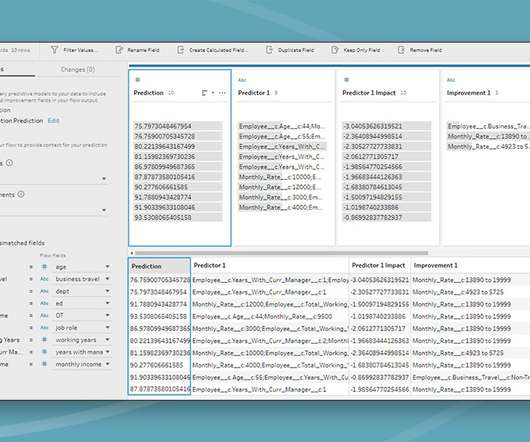Open the working years field dropdown
This screenshot has width=530, height=442.
coord(107,340)
